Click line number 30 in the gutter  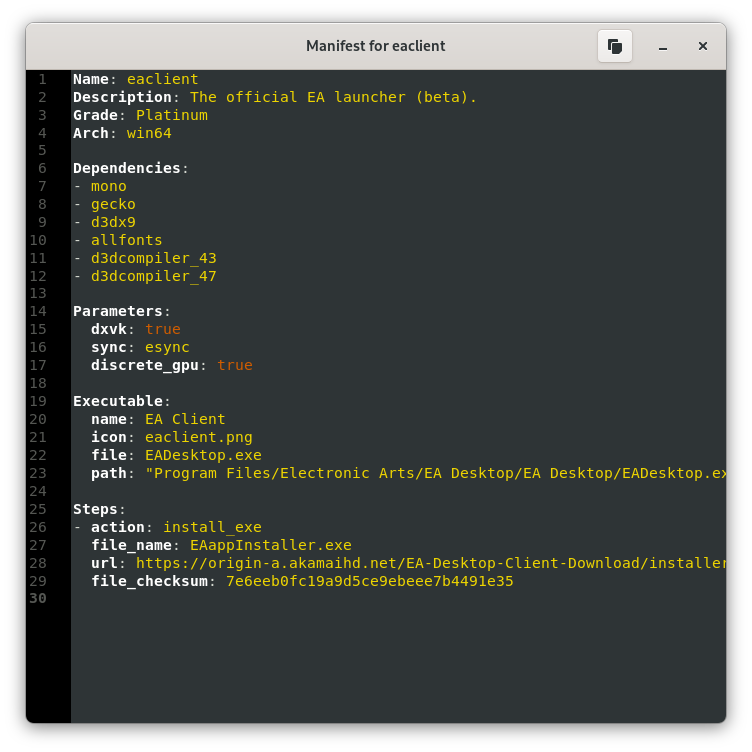click(x=38, y=599)
